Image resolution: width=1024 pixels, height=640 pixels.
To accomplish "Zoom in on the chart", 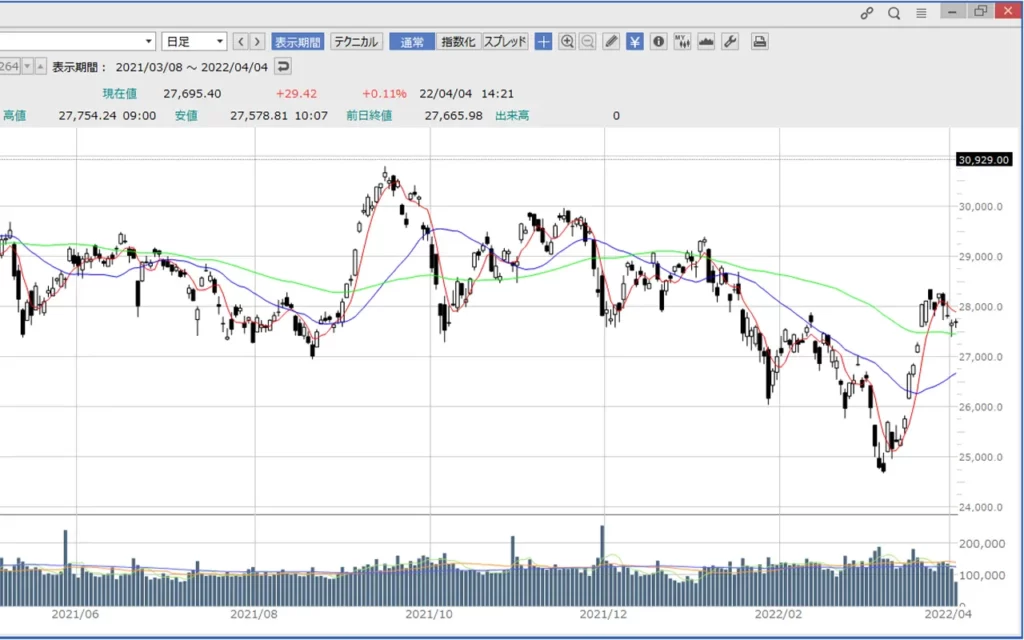I will (567, 41).
